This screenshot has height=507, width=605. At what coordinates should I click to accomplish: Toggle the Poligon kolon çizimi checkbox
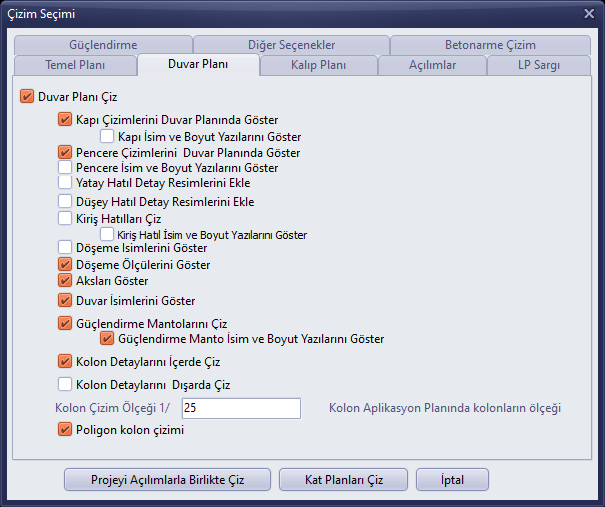point(65,429)
